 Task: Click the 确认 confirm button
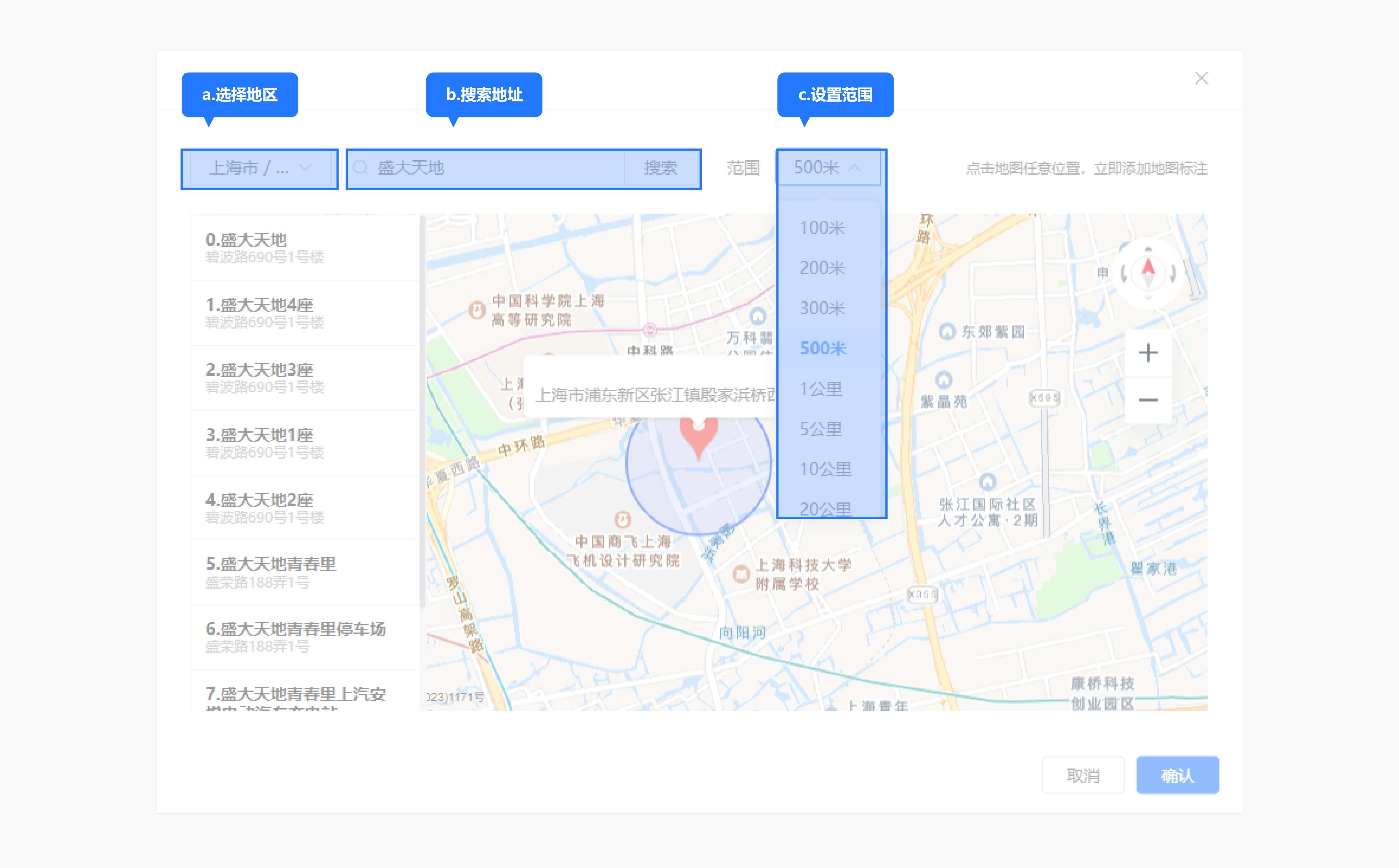click(1178, 775)
